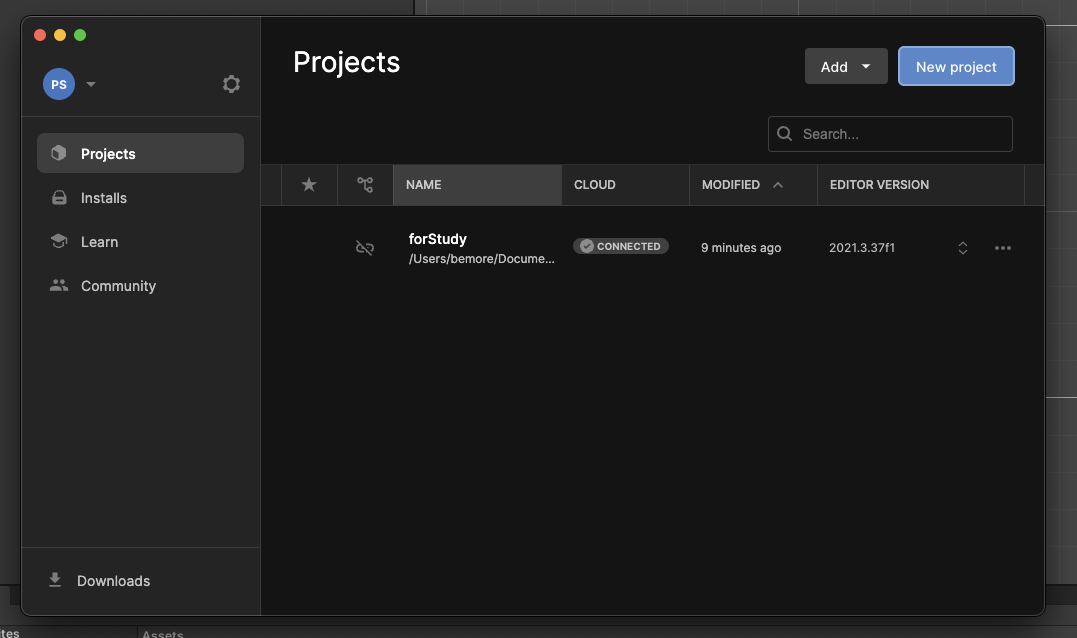This screenshot has height=638, width=1077.
Task: Open the Projects sidebar section
Action: pos(140,153)
